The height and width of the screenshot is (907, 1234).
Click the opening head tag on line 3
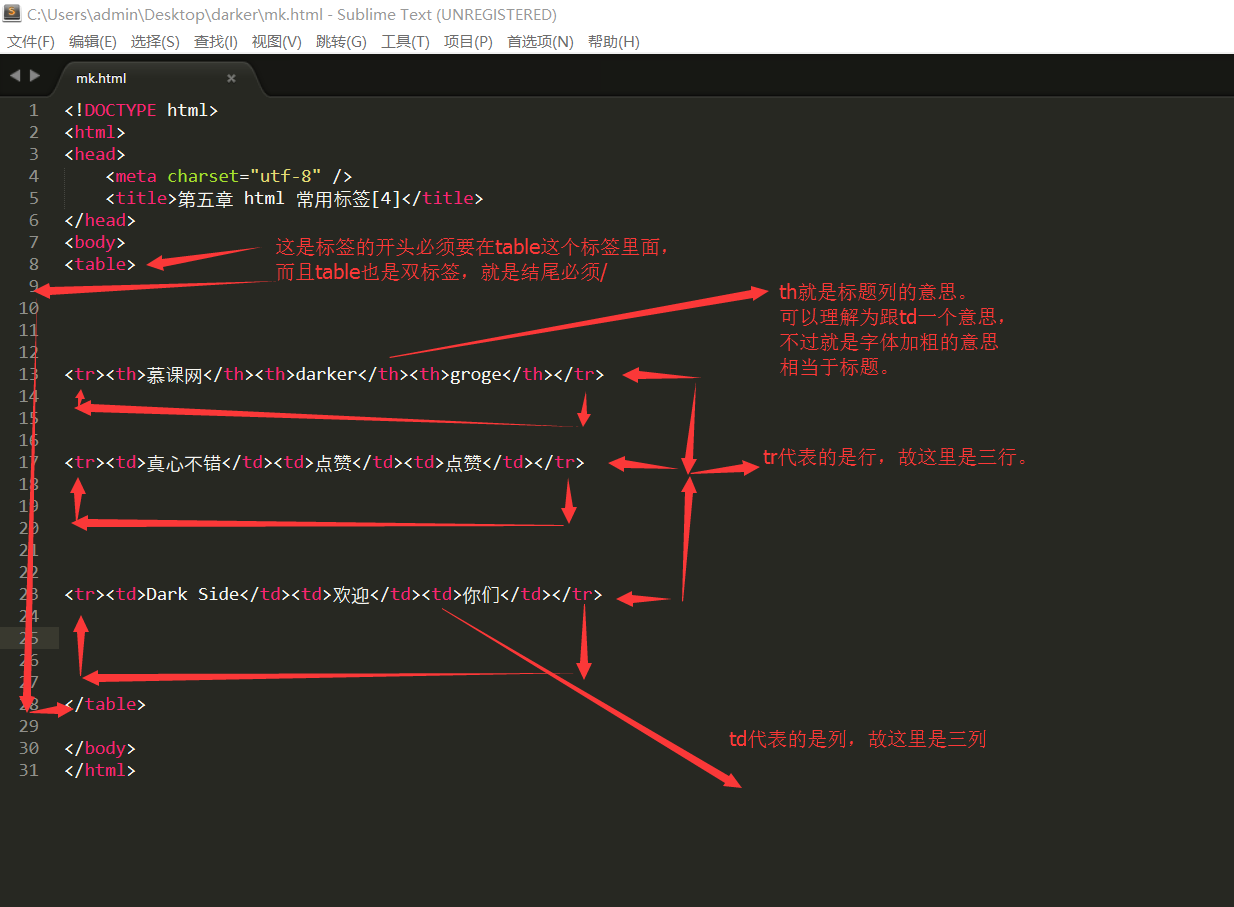coord(95,154)
